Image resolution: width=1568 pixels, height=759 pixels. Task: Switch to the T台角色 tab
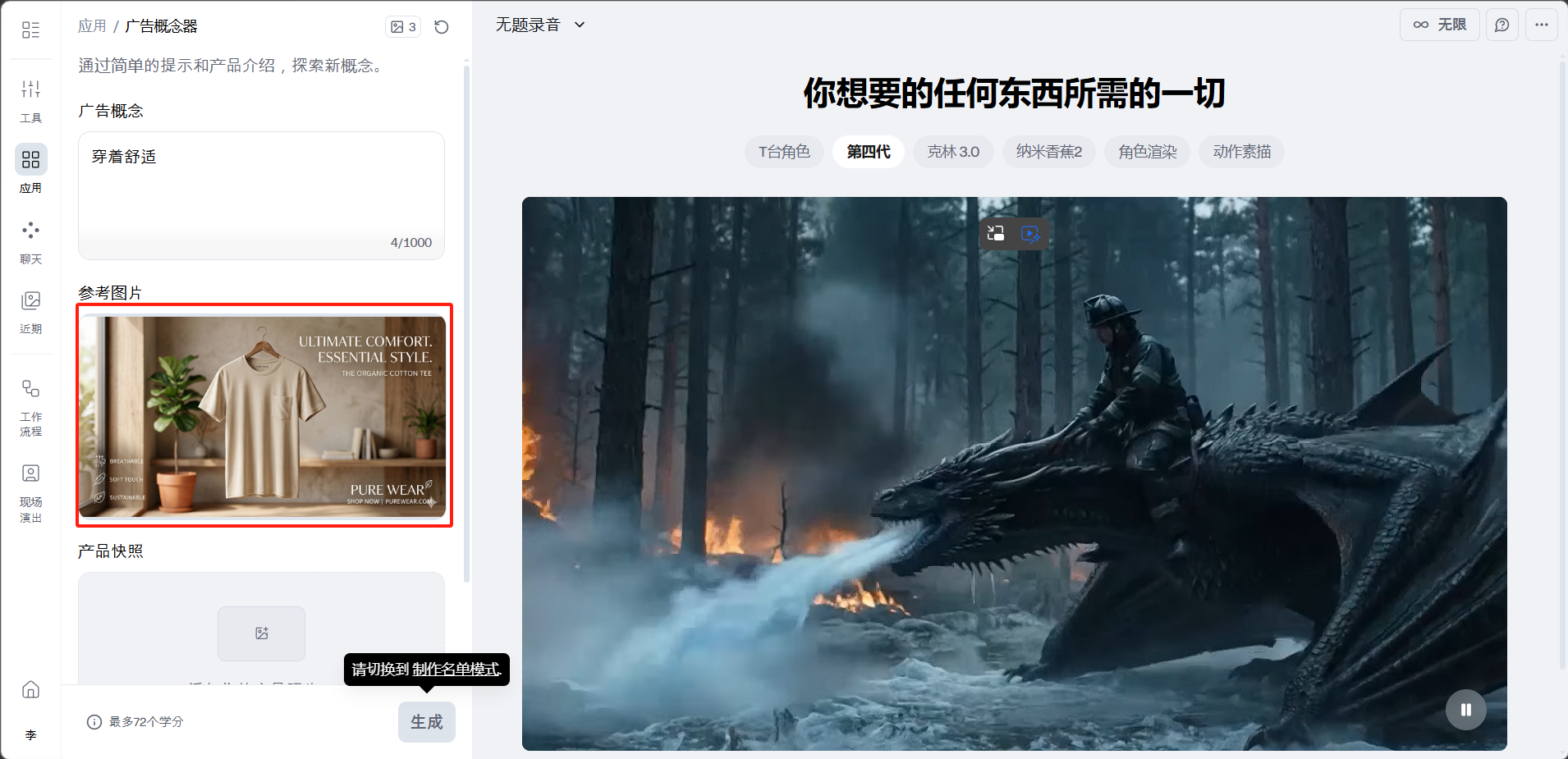(x=784, y=152)
